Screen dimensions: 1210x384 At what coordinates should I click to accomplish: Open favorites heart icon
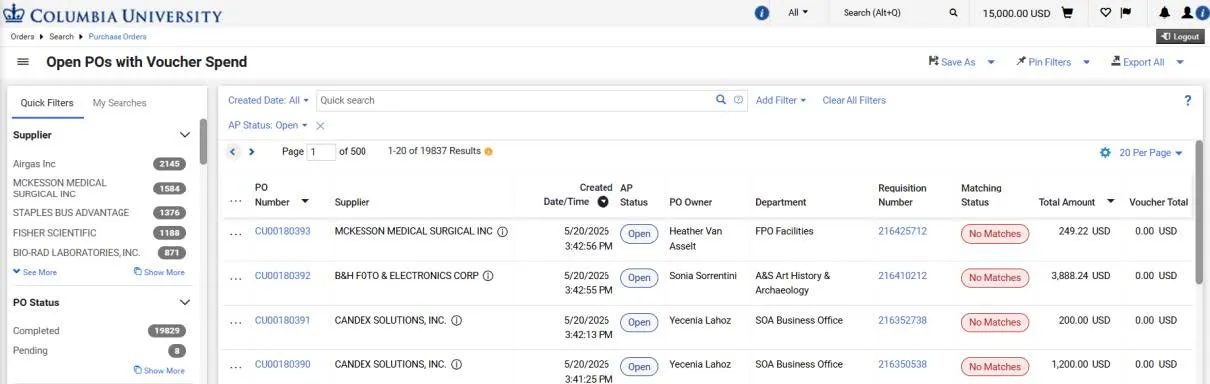coord(1105,13)
